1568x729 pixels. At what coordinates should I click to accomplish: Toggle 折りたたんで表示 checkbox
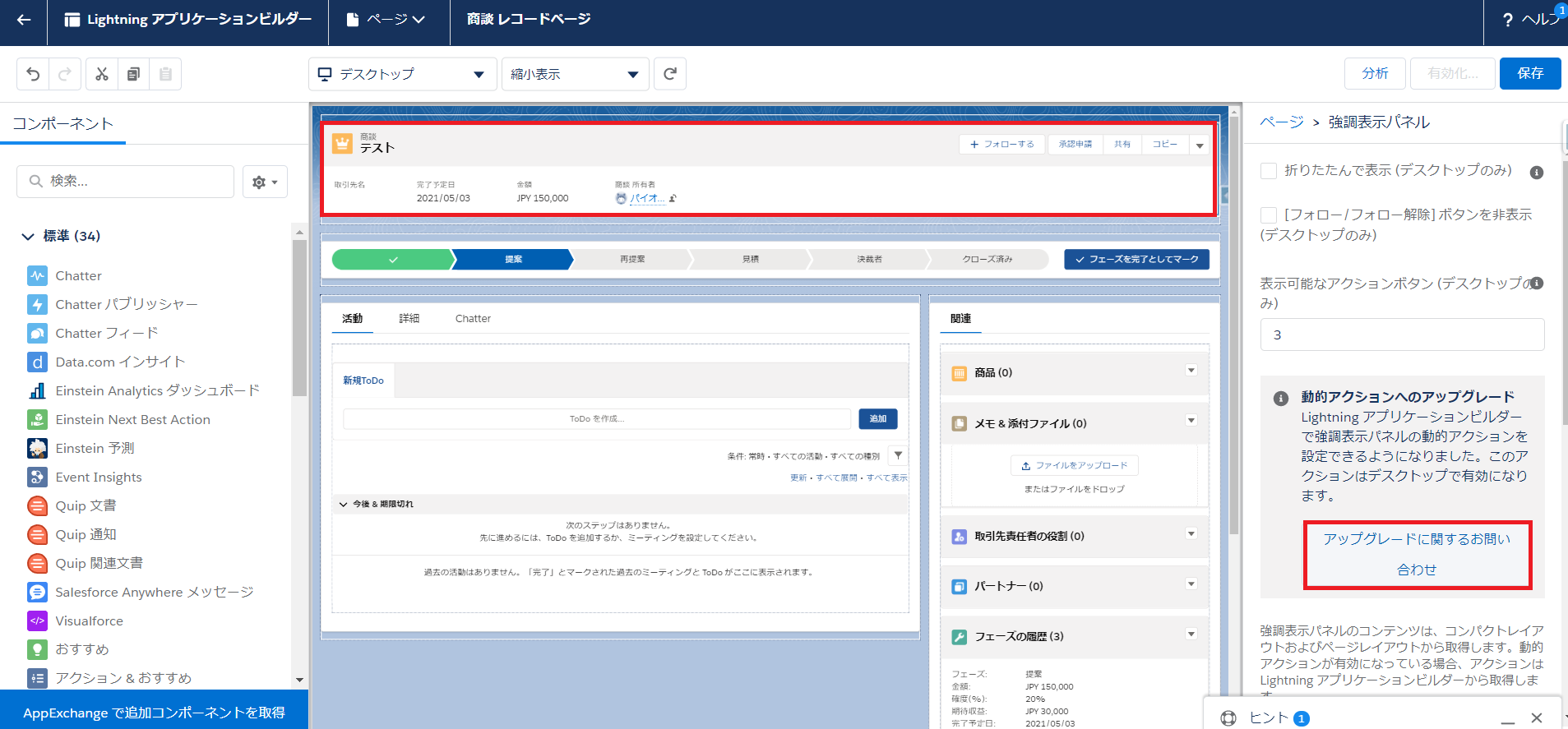(x=1269, y=171)
